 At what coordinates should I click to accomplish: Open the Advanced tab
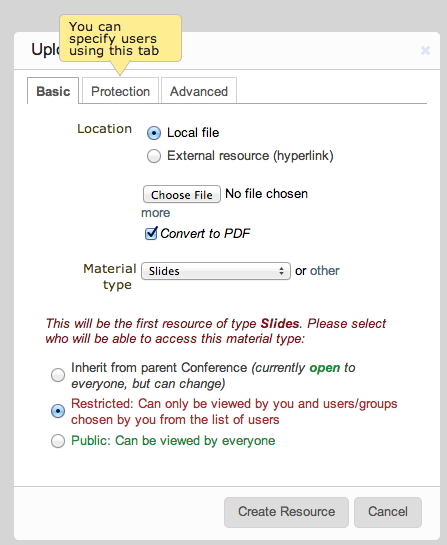[x=199, y=91]
